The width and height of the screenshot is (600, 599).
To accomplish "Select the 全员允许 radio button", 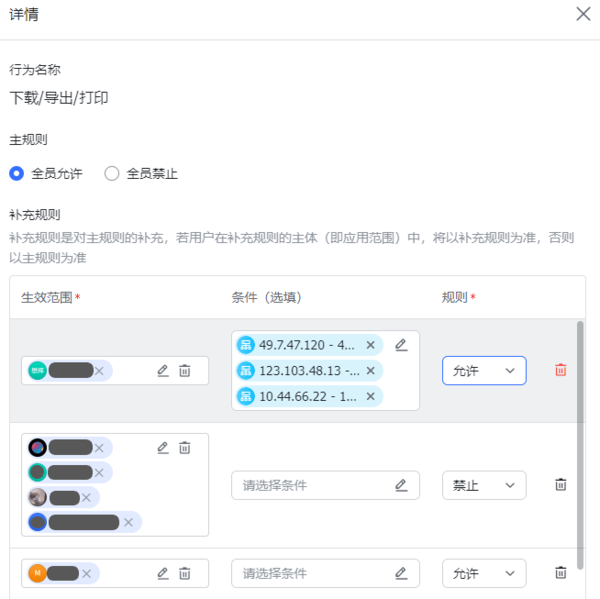I will tap(16, 173).
